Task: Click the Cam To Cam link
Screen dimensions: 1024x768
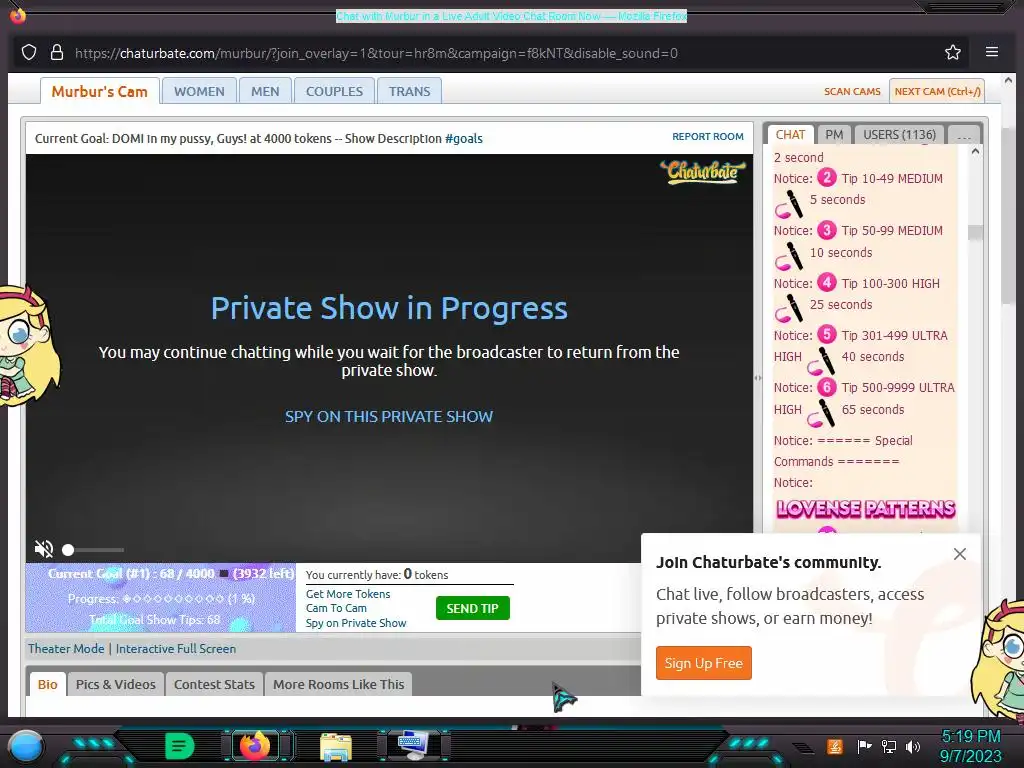Action: [x=336, y=608]
